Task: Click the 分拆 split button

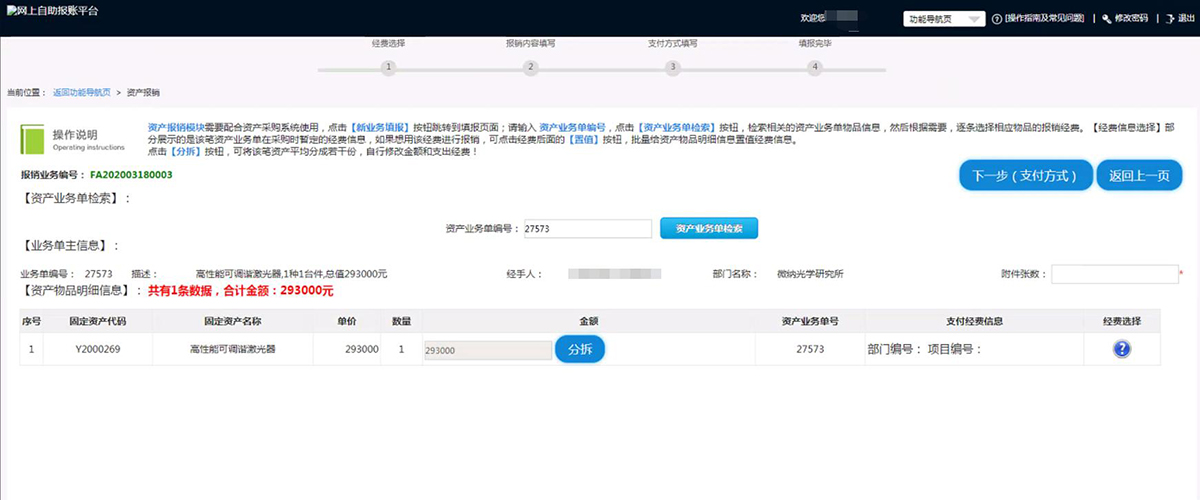Action: click(580, 350)
